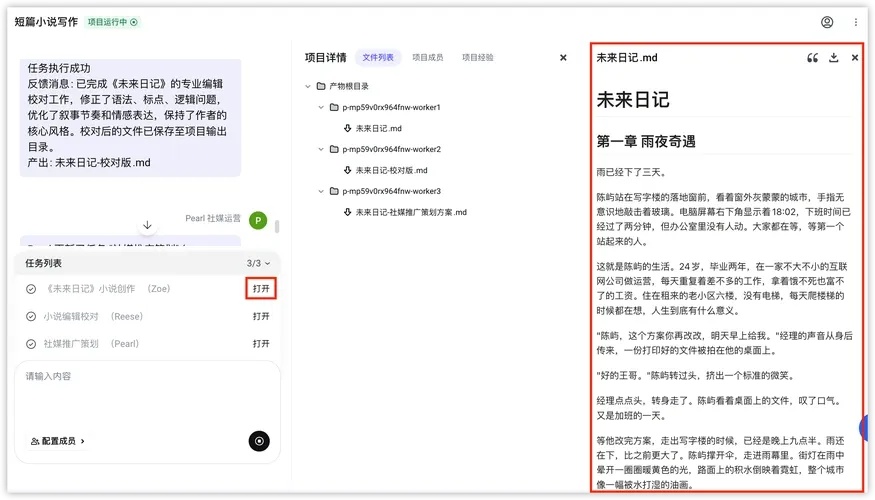The height and width of the screenshot is (500, 875).
Task: Select 未来日记.md in the file tree
Action: (x=378, y=128)
